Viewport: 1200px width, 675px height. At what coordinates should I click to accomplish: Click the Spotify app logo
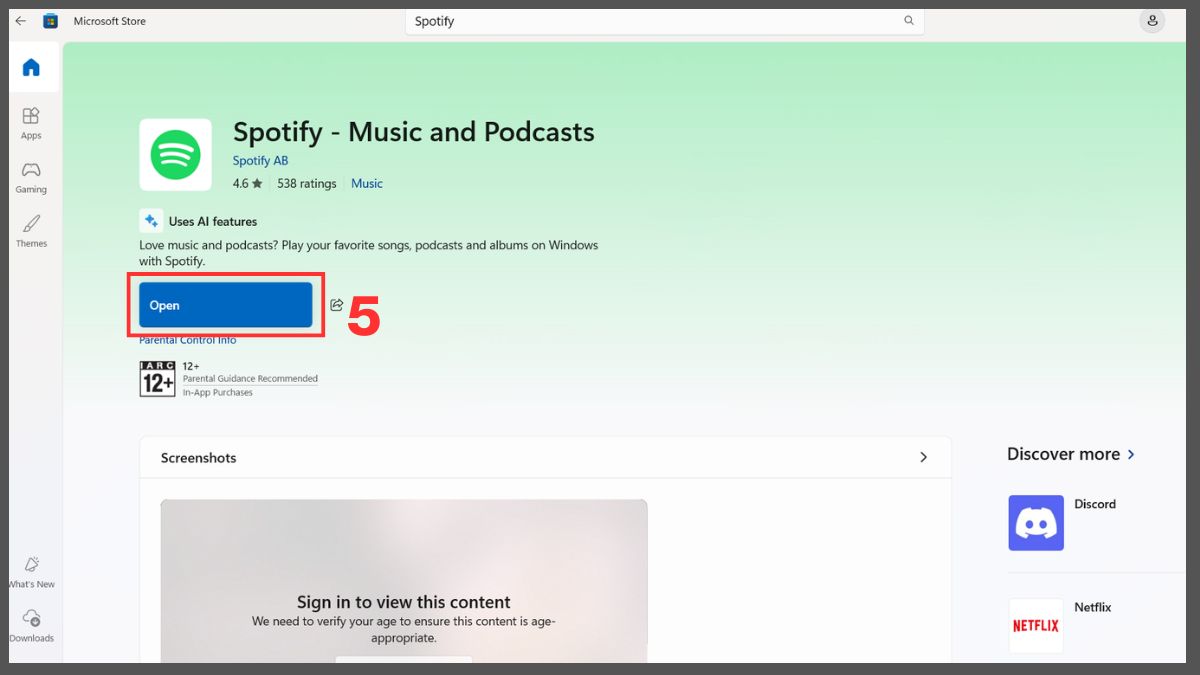(x=175, y=155)
